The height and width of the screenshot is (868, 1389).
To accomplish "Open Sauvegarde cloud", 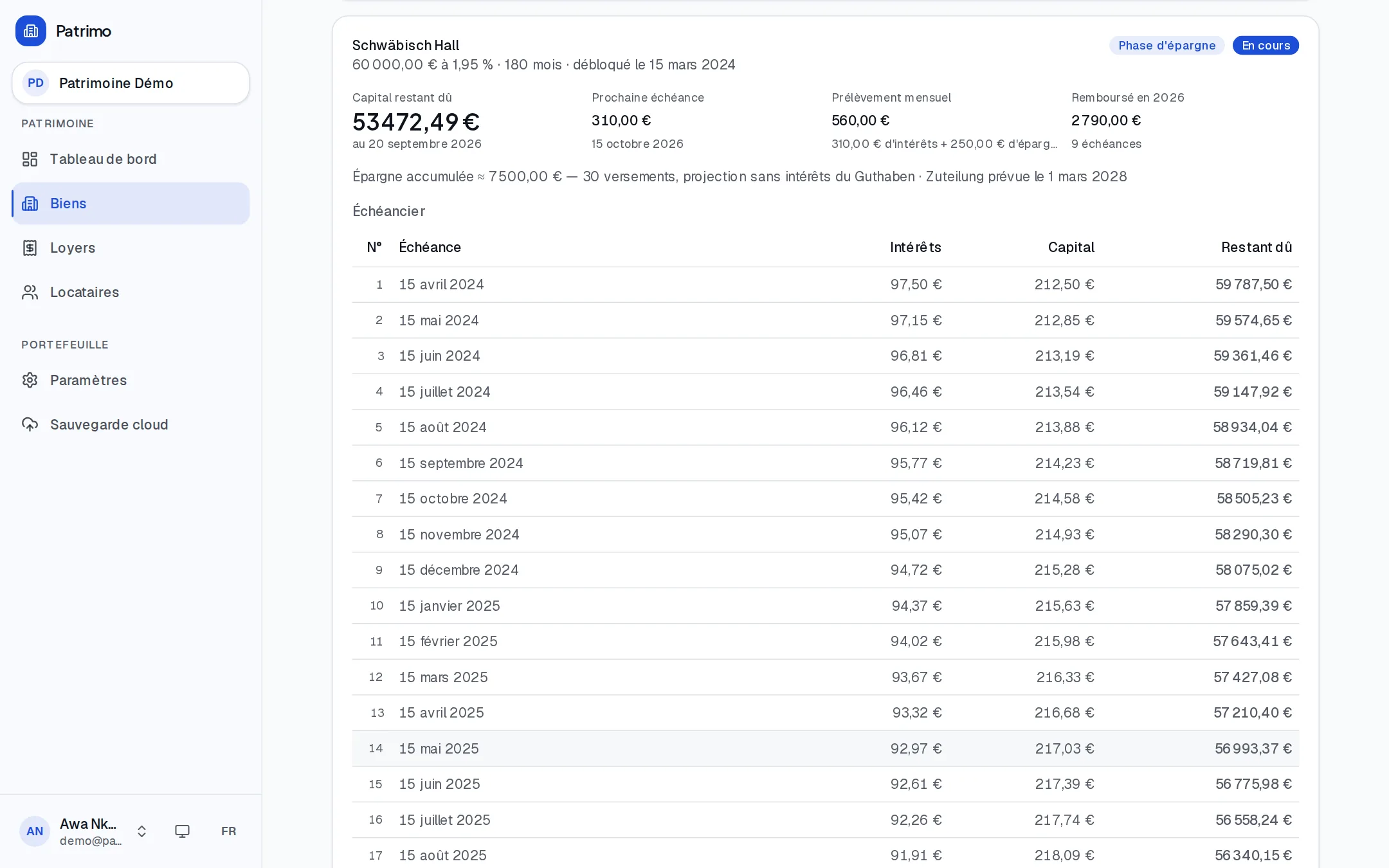I will 131,424.
